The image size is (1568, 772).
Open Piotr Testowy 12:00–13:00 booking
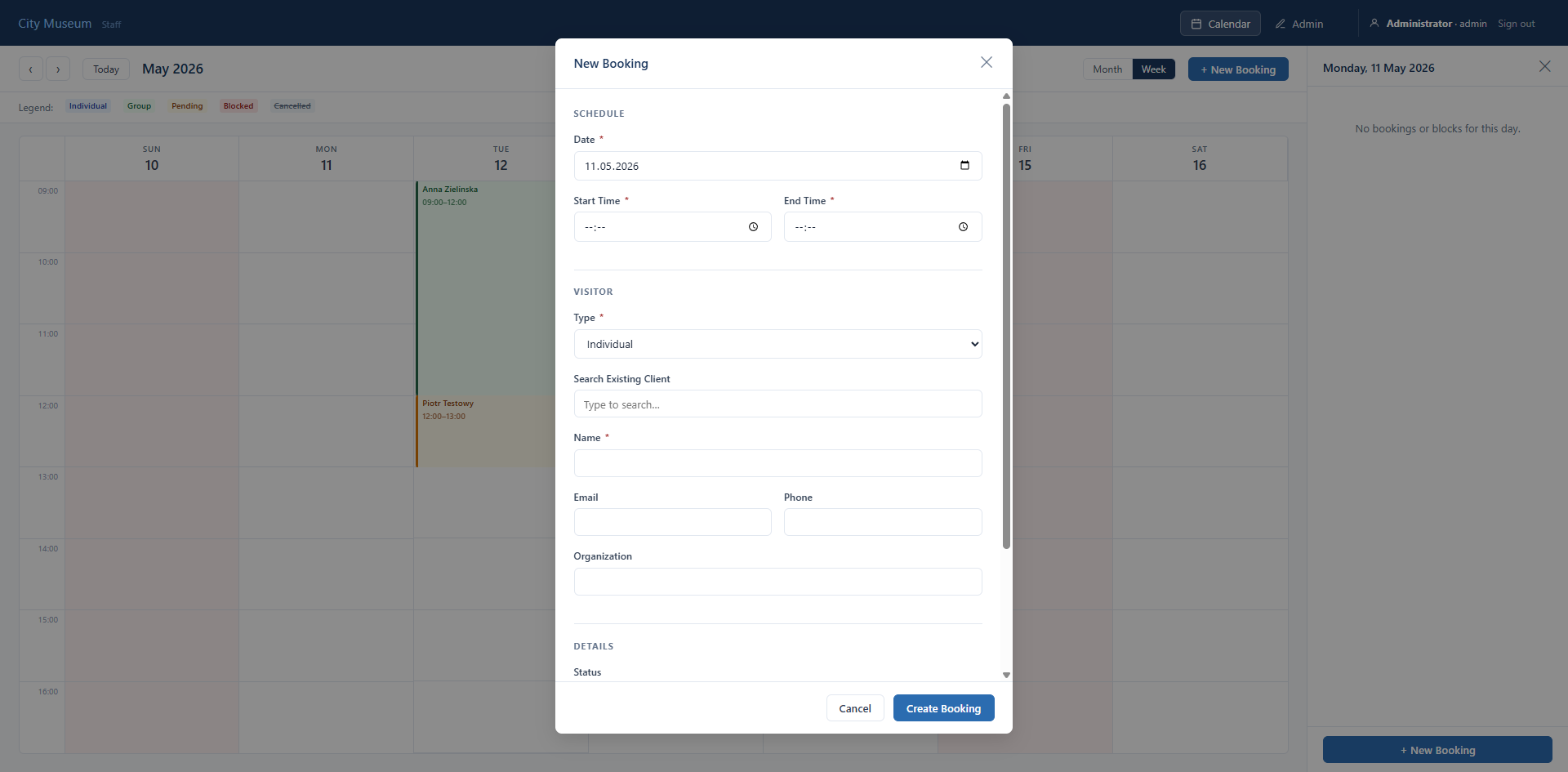point(486,431)
